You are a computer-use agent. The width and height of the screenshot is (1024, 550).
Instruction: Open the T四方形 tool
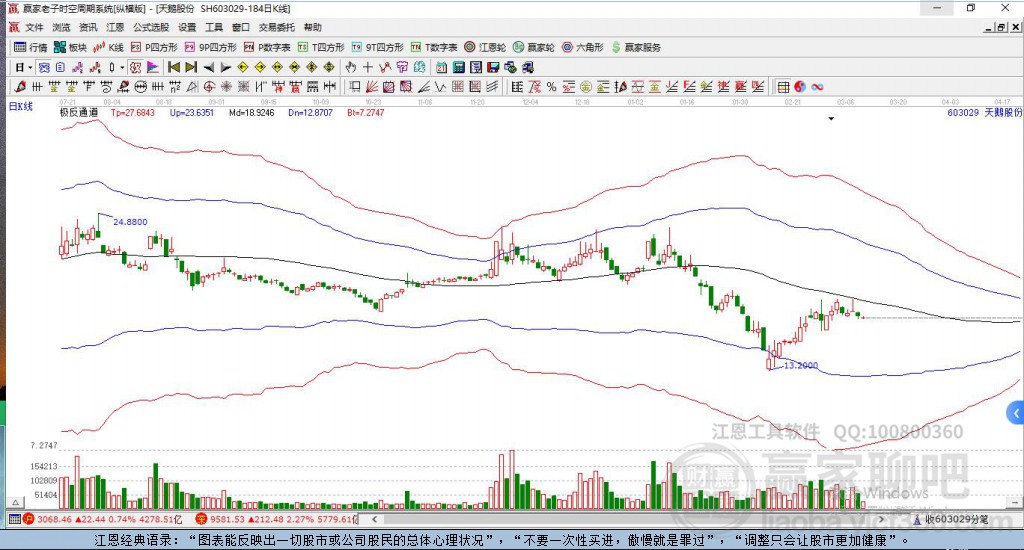click(x=321, y=47)
